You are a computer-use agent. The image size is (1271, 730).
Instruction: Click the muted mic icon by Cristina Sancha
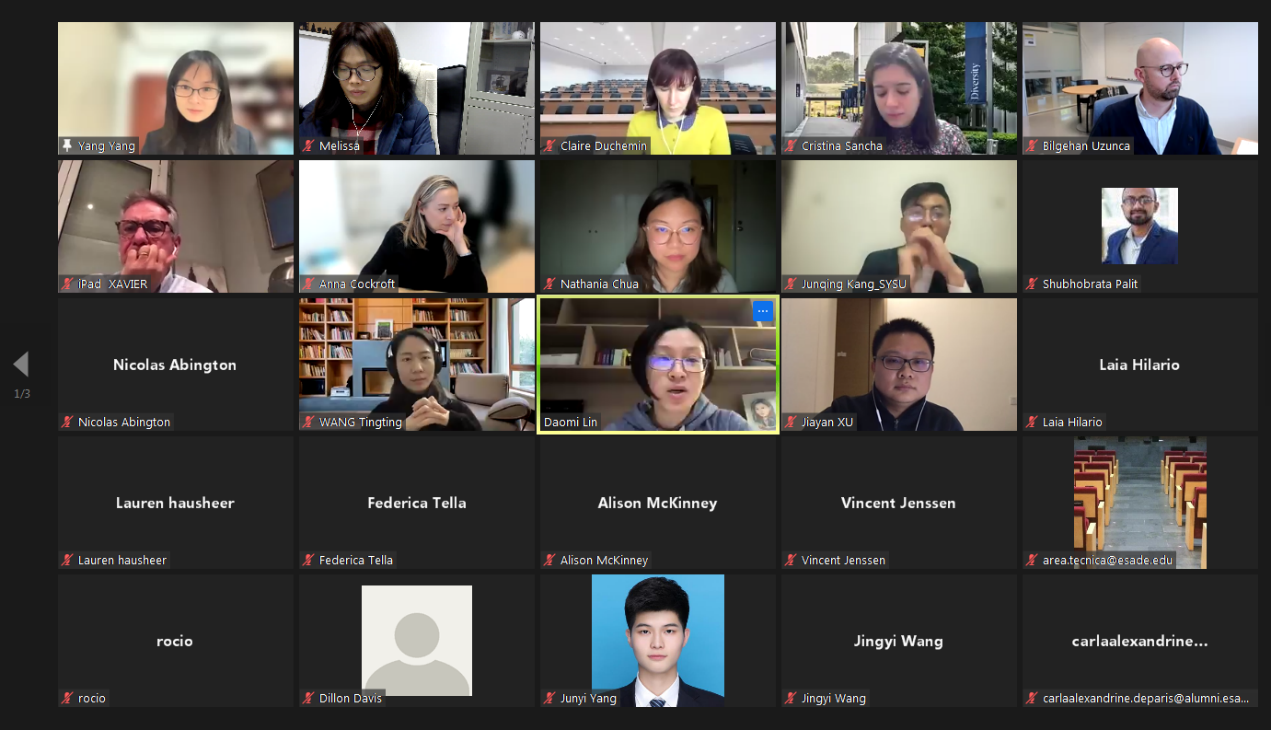click(791, 146)
